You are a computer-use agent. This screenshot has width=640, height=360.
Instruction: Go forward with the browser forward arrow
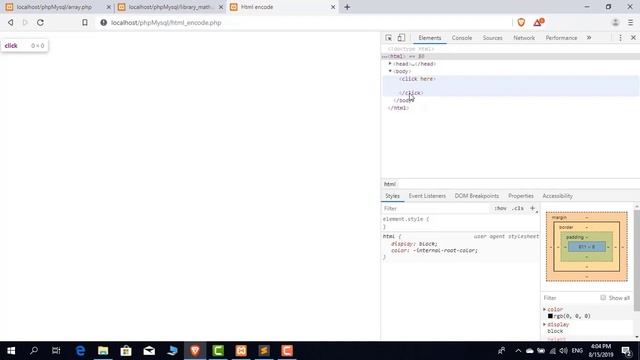(x=25, y=22)
